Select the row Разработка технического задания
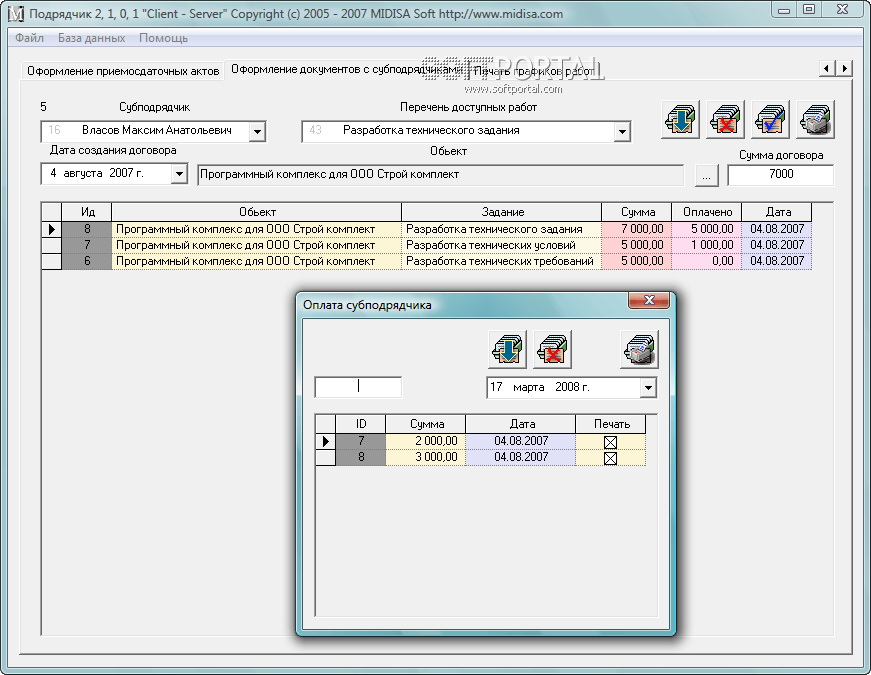The height and width of the screenshot is (675, 871). pos(427,229)
